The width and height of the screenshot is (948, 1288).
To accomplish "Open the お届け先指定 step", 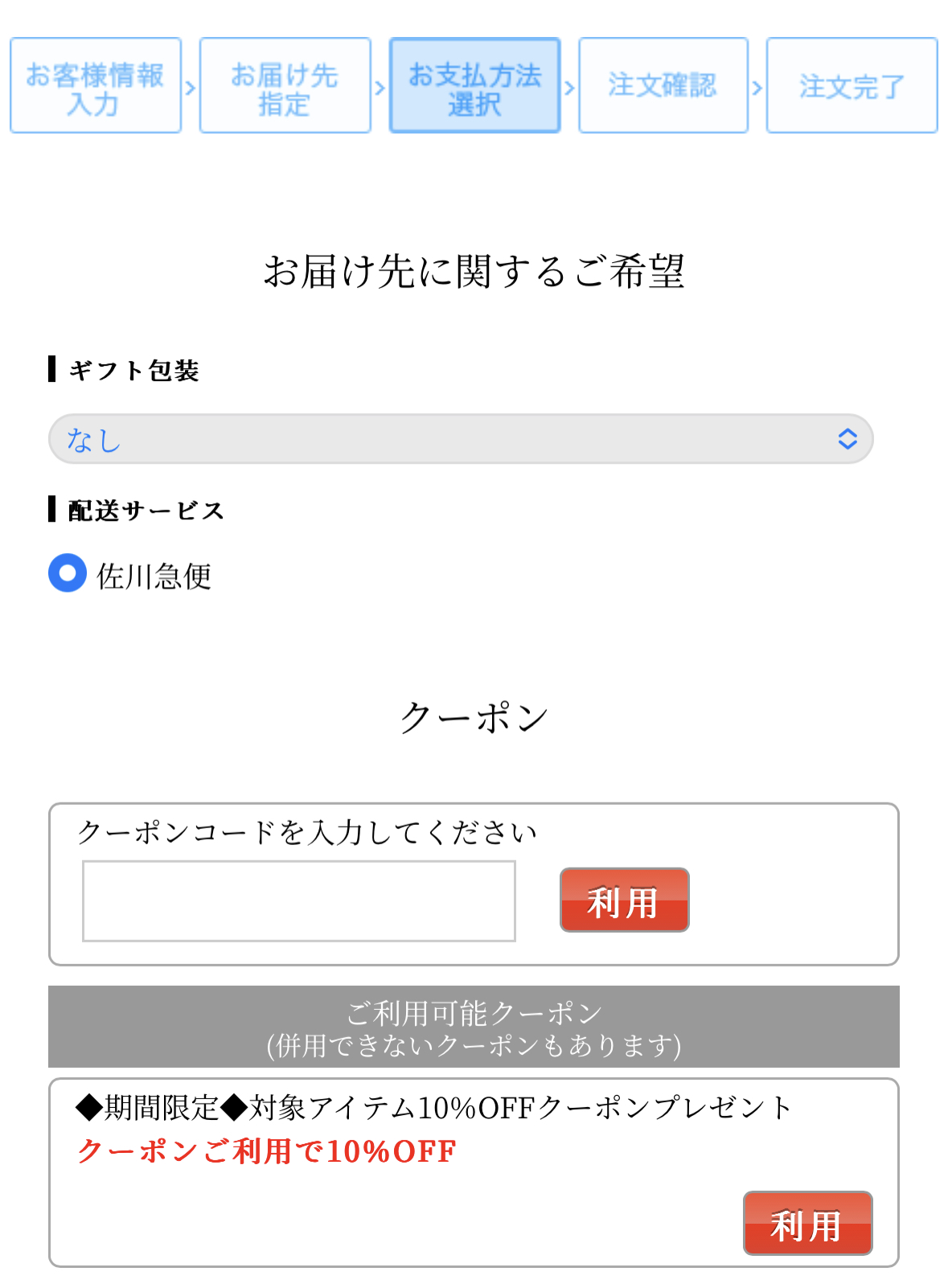I will [285, 85].
